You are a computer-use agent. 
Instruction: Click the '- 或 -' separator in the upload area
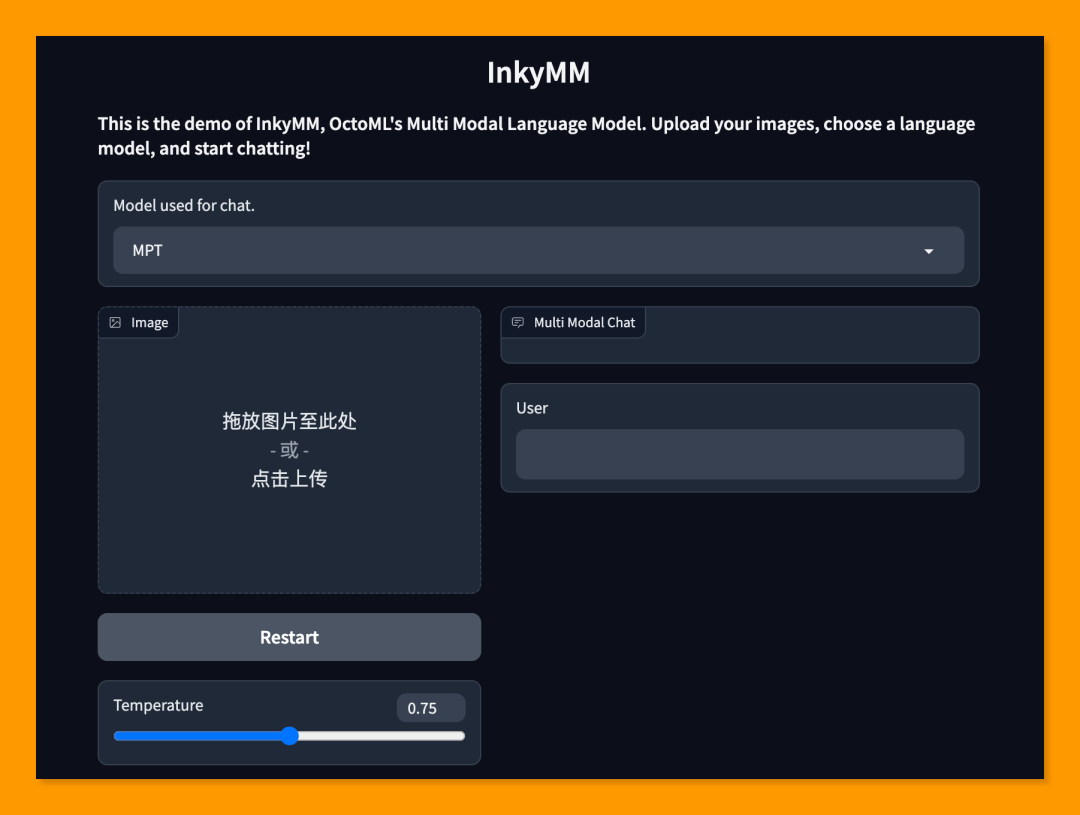[289, 450]
